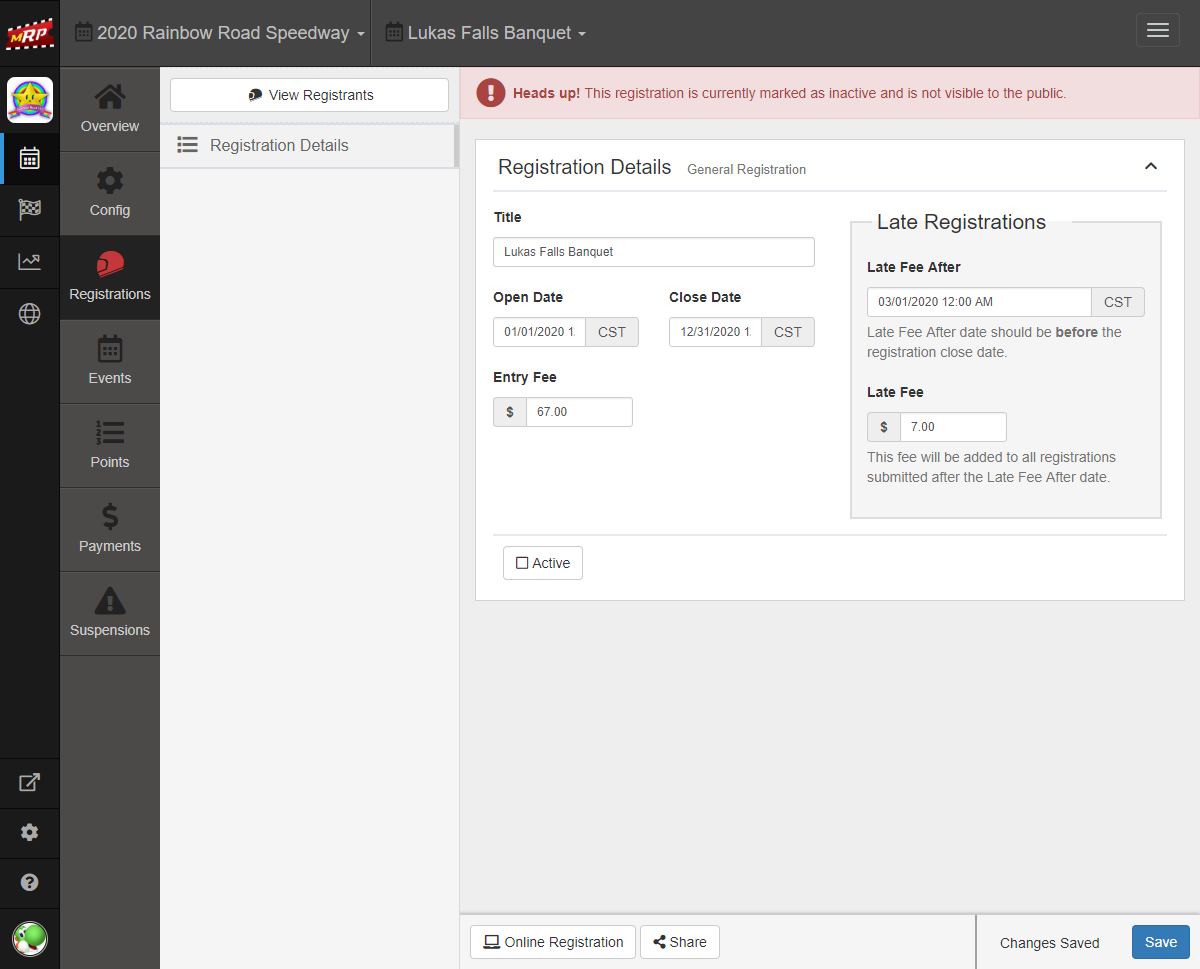Select Registration Details in the side list
This screenshot has width=1200, height=969.
click(308, 145)
